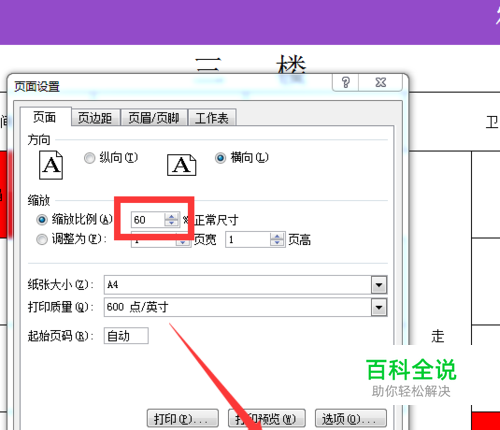Click the 卫 cell text in worksheet
The width and height of the screenshot is (500, 430).
point(492,122)
